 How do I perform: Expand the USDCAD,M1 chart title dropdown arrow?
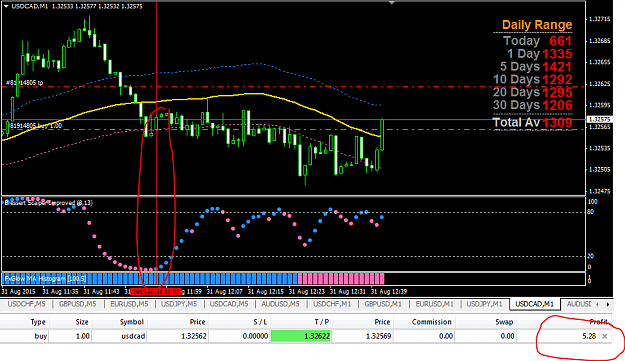point(6,6)
